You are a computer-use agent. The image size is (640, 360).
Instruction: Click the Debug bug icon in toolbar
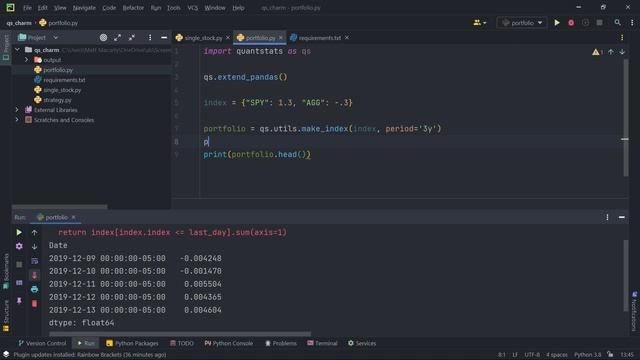click(571, 23)
